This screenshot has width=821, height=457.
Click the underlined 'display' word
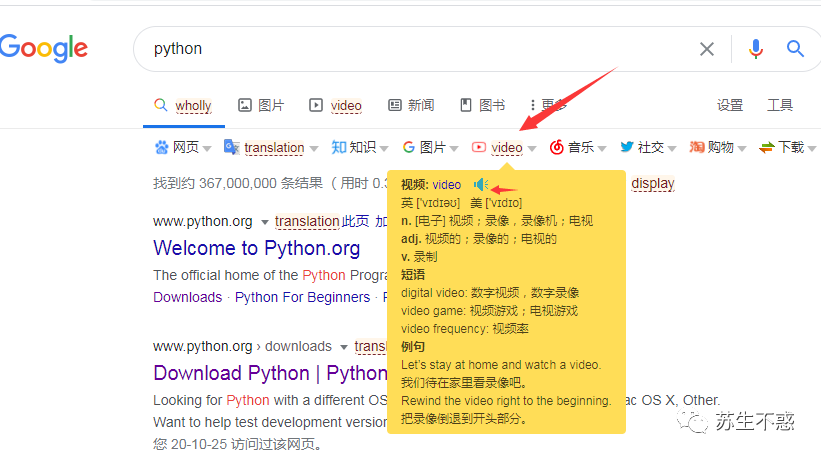click(x=652, y=184)
